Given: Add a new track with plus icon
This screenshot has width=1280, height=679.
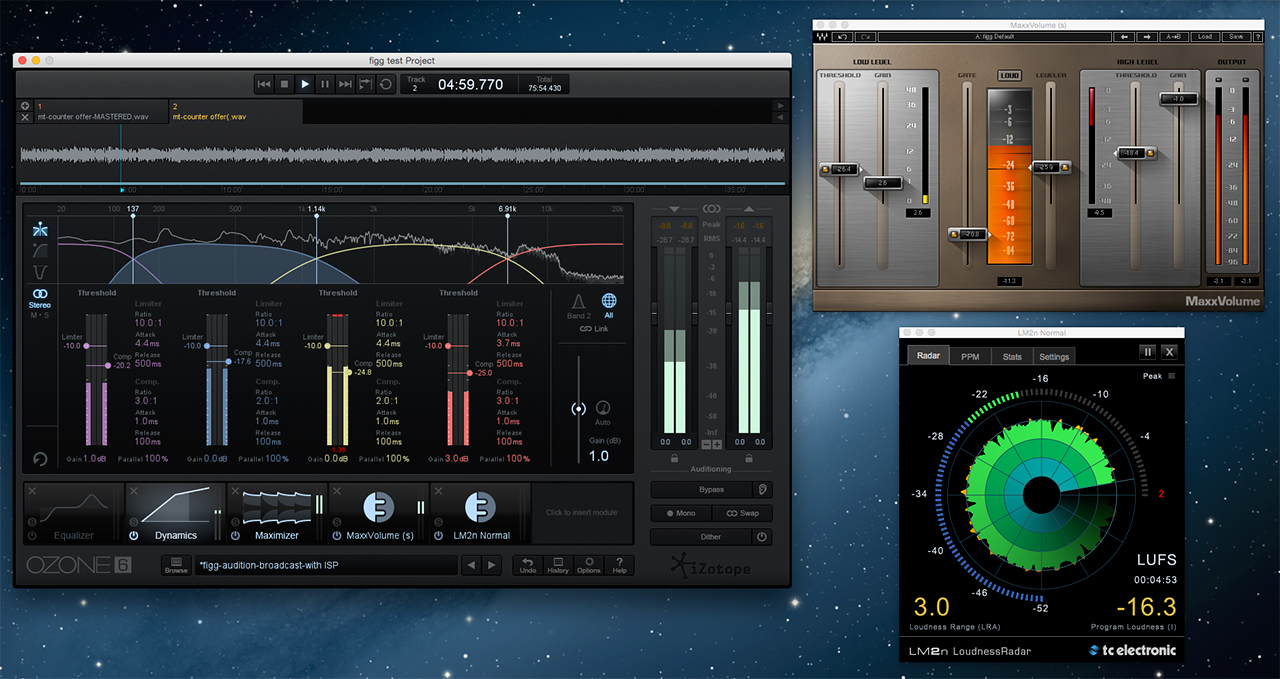Looking at the screenshot, I should coord(25,105).
